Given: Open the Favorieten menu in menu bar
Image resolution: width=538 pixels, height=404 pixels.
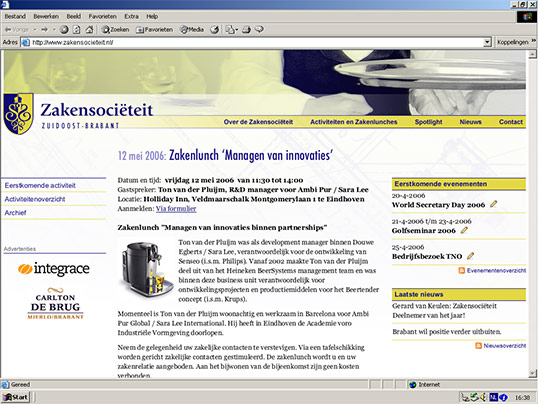Looking at the screenshot, I should [x=103, y=16].
